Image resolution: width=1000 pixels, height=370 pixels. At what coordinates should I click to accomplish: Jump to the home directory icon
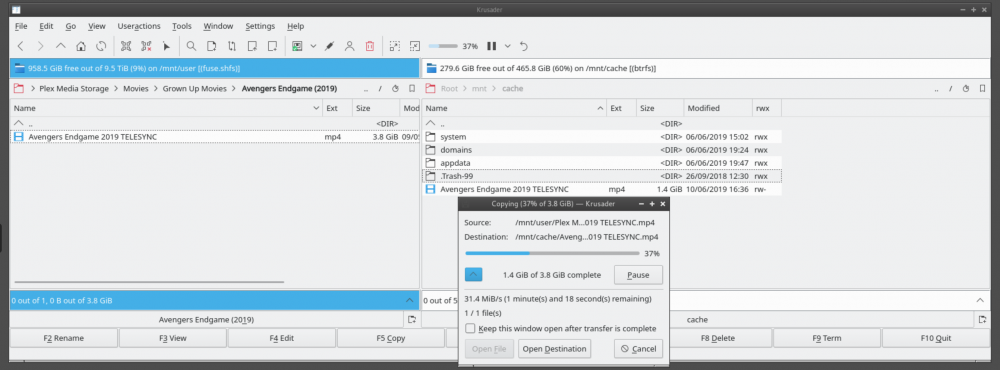pos(81,46)
